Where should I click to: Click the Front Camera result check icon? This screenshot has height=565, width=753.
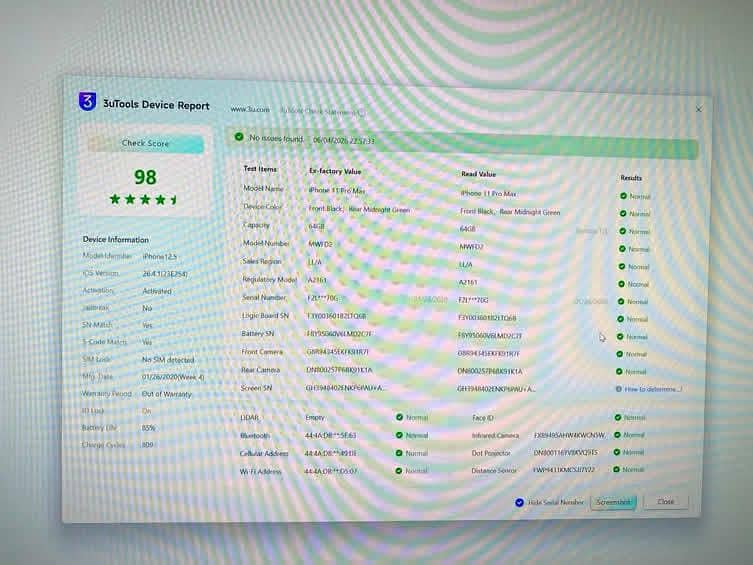click(x=619, y=354)
